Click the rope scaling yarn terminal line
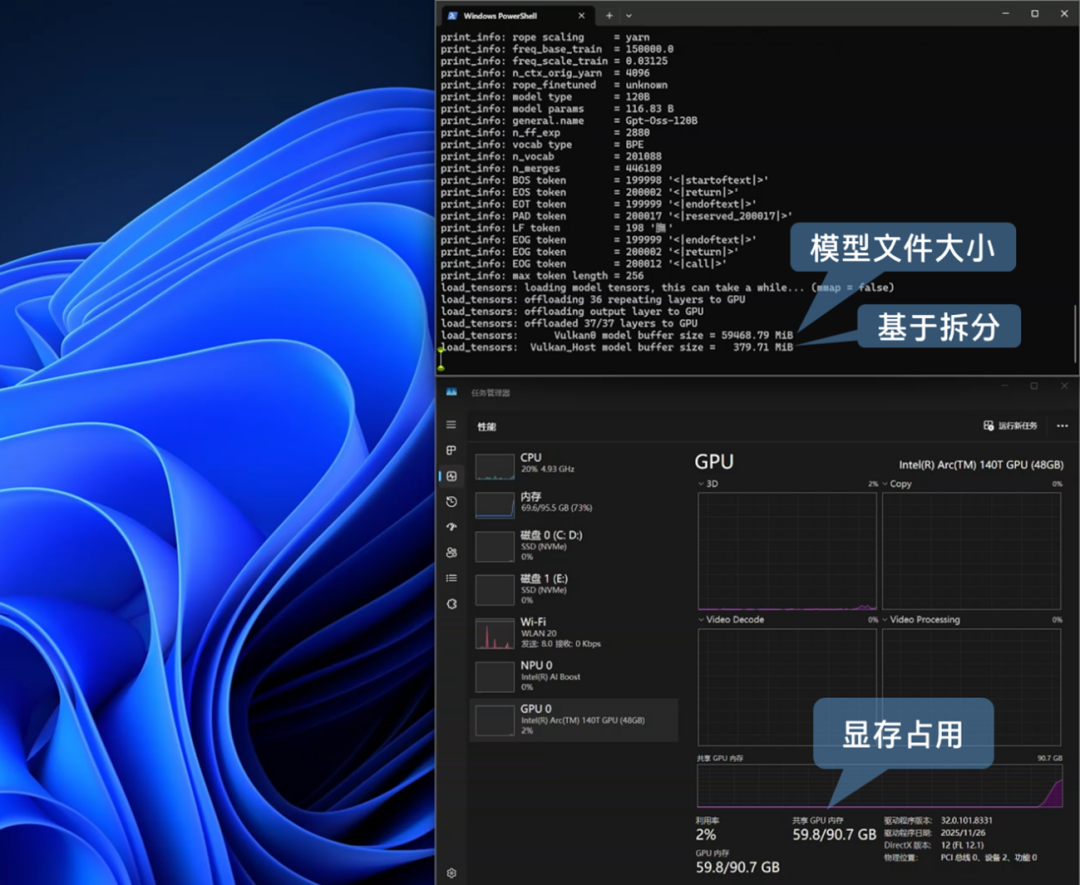This screenshot has width=1080, height=885. [545, 37]
